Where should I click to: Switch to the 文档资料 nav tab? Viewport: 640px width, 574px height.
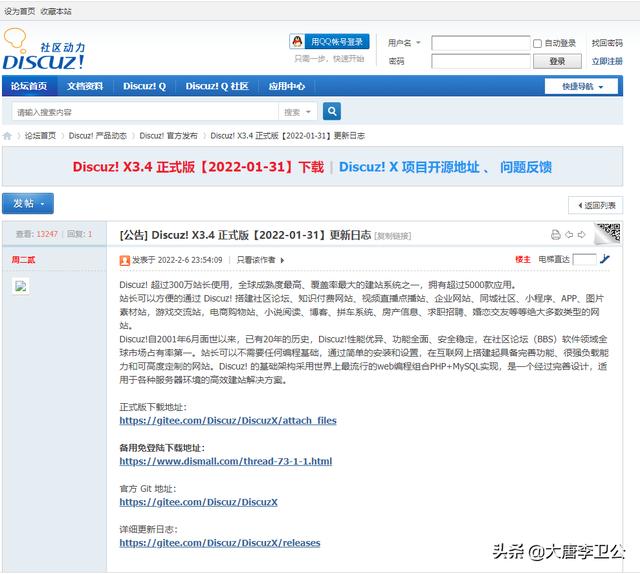85,87
